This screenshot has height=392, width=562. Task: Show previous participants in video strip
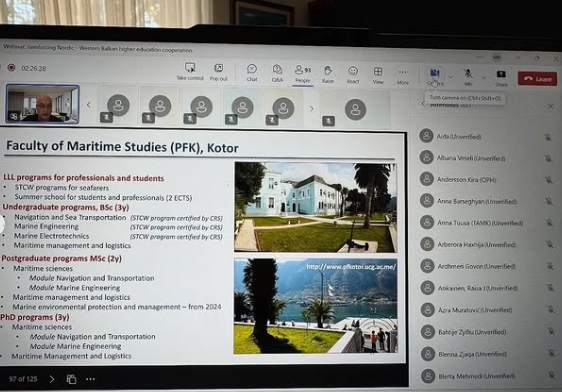pos(89,105)
